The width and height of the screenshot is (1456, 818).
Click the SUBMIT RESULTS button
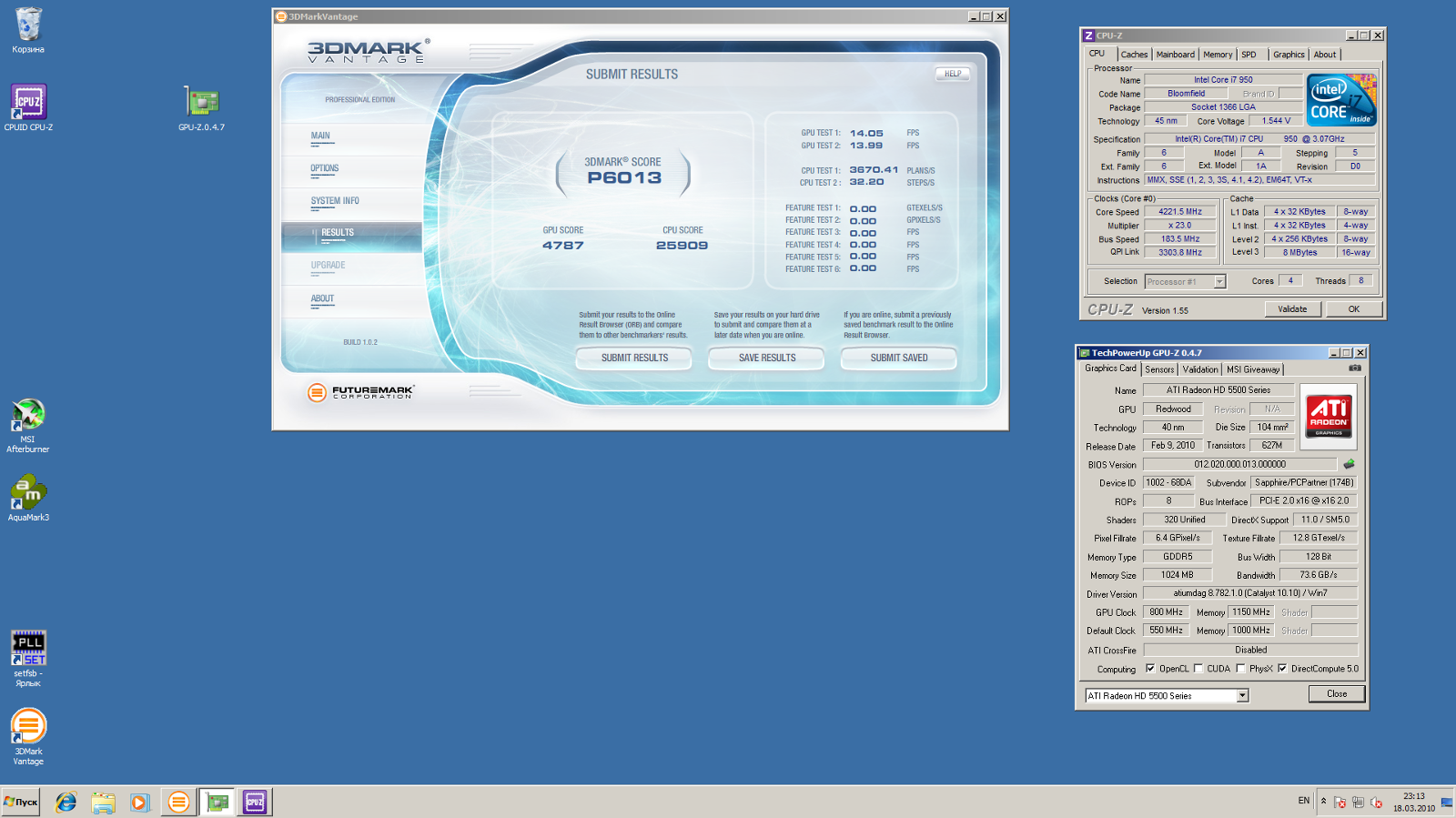[634, 359]
